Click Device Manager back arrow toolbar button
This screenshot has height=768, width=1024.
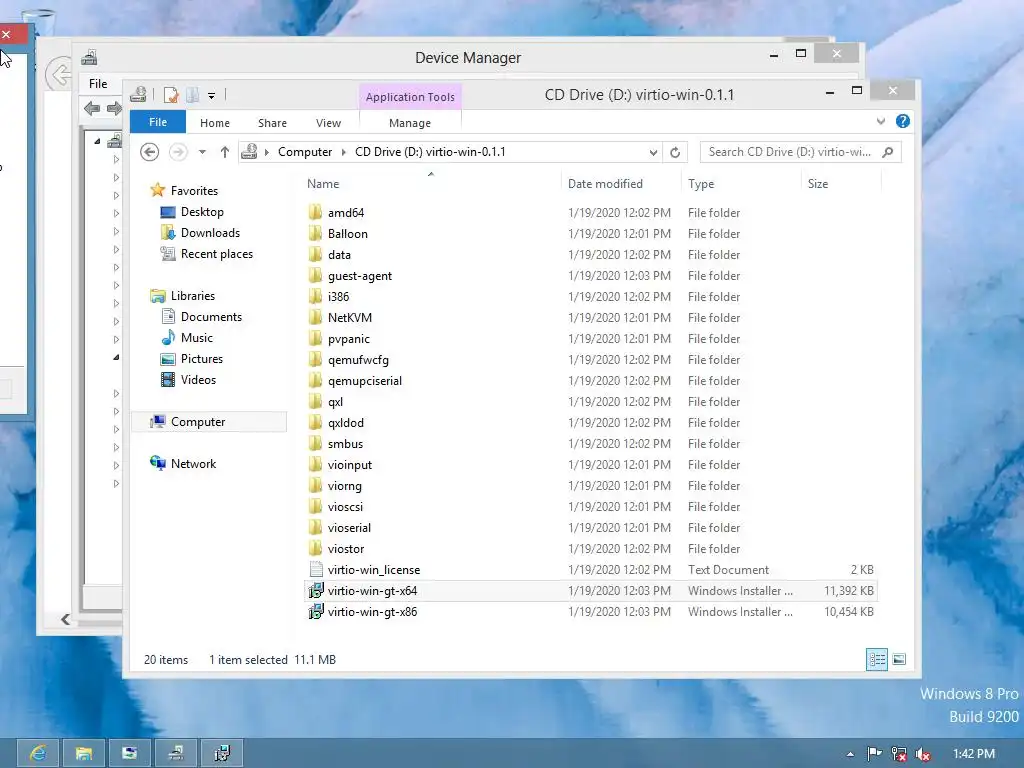(92, 108)
